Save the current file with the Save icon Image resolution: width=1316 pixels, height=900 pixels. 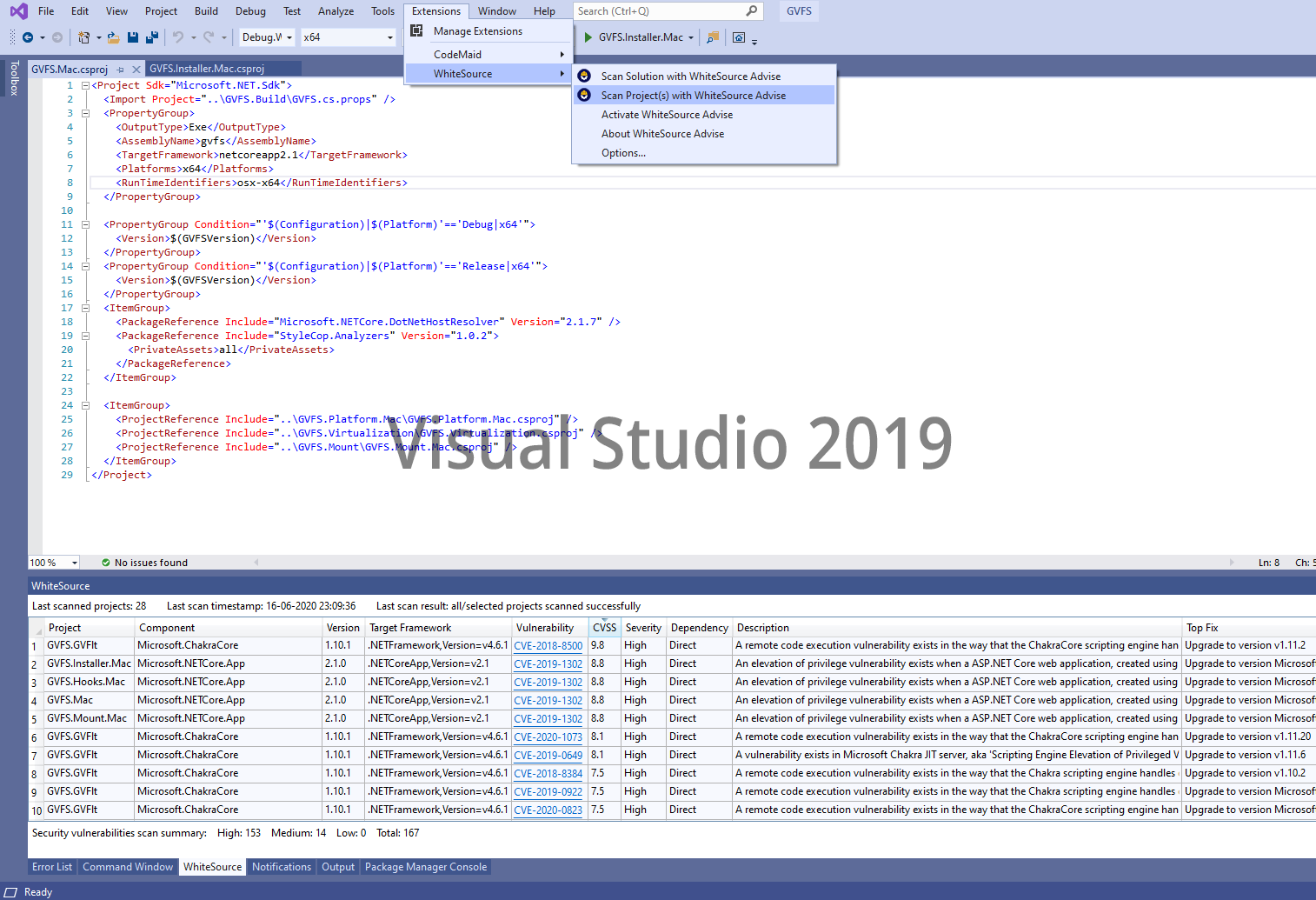pyautogui.click(x=133, y=37)
